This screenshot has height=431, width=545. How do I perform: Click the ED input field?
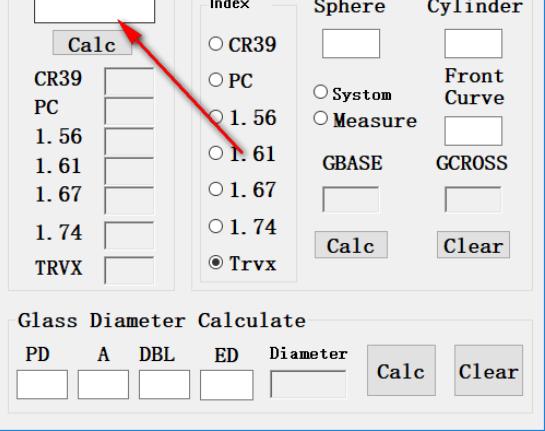(x=227, y=385)
